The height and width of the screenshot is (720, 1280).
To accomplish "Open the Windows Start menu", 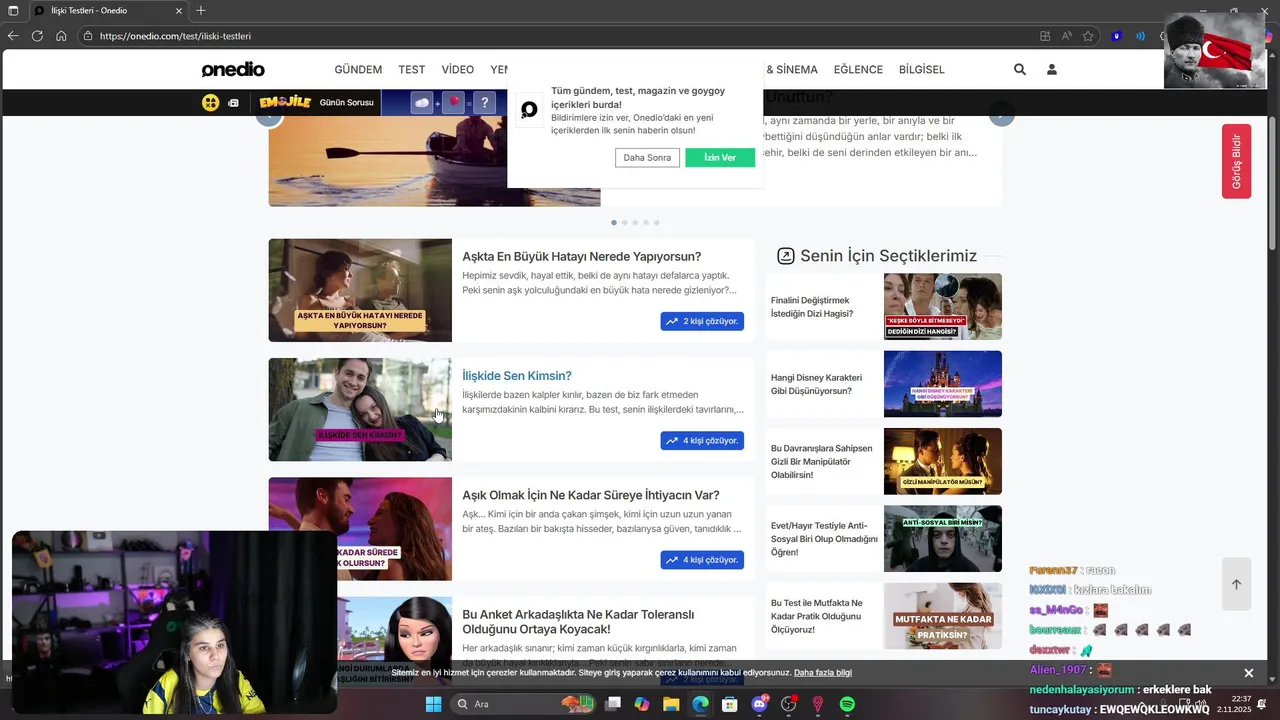I will (433, 704).
